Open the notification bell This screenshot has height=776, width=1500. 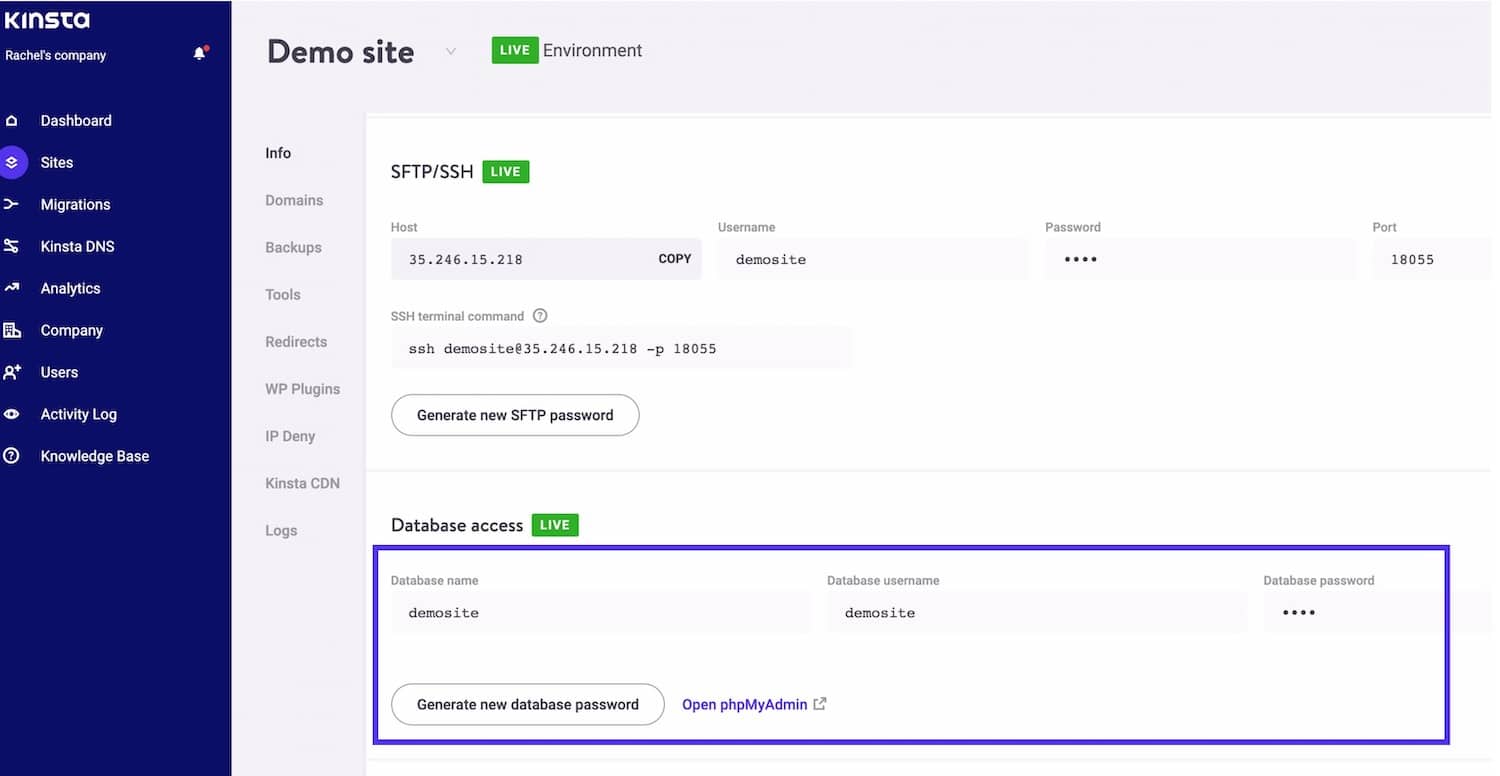pos(198,53)
